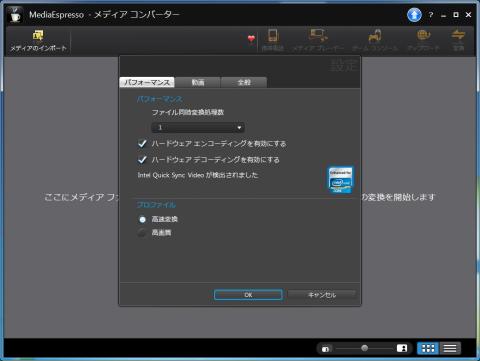Click the red heart favorites icon
The width and height of the screenshot is (480, 361).
pyautogui.click(x=251, y=39)
